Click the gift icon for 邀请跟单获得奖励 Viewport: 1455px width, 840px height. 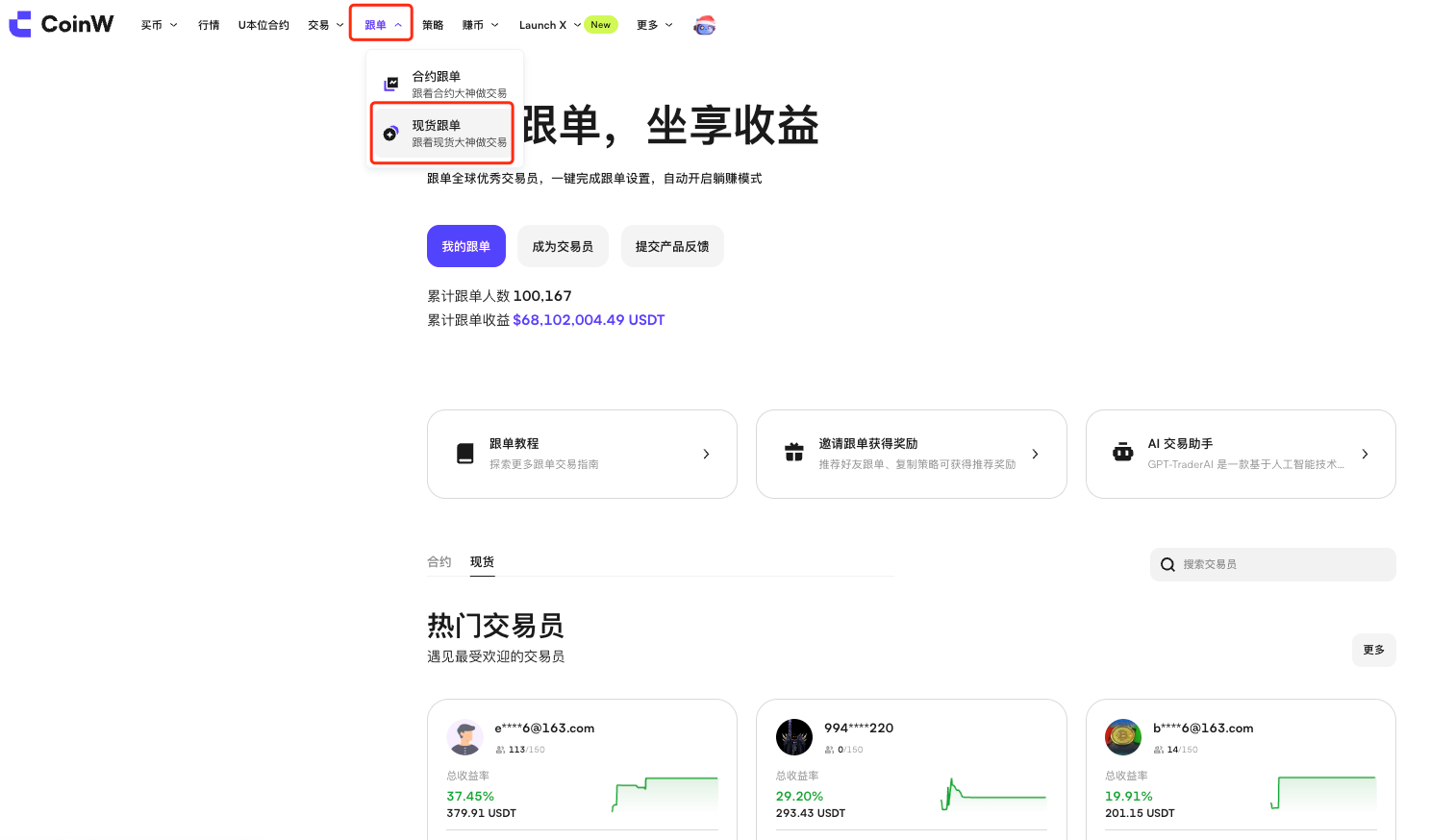(794, 453)
